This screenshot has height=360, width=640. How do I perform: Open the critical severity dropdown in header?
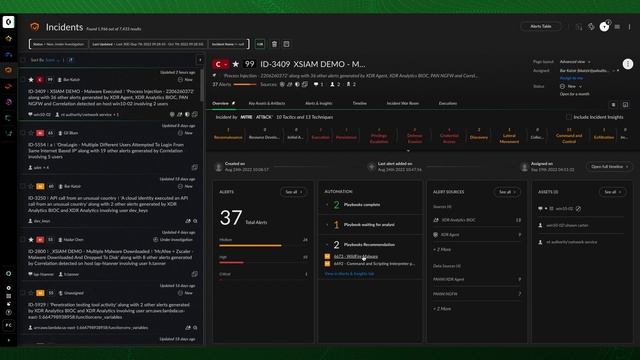(220, 64)
